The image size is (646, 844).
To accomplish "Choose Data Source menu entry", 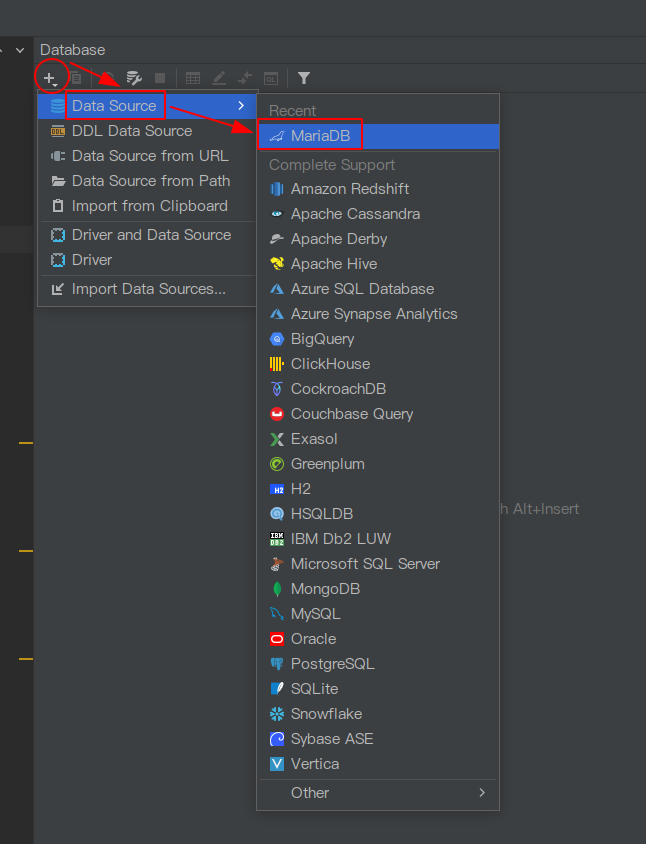I will coord(146,106).
